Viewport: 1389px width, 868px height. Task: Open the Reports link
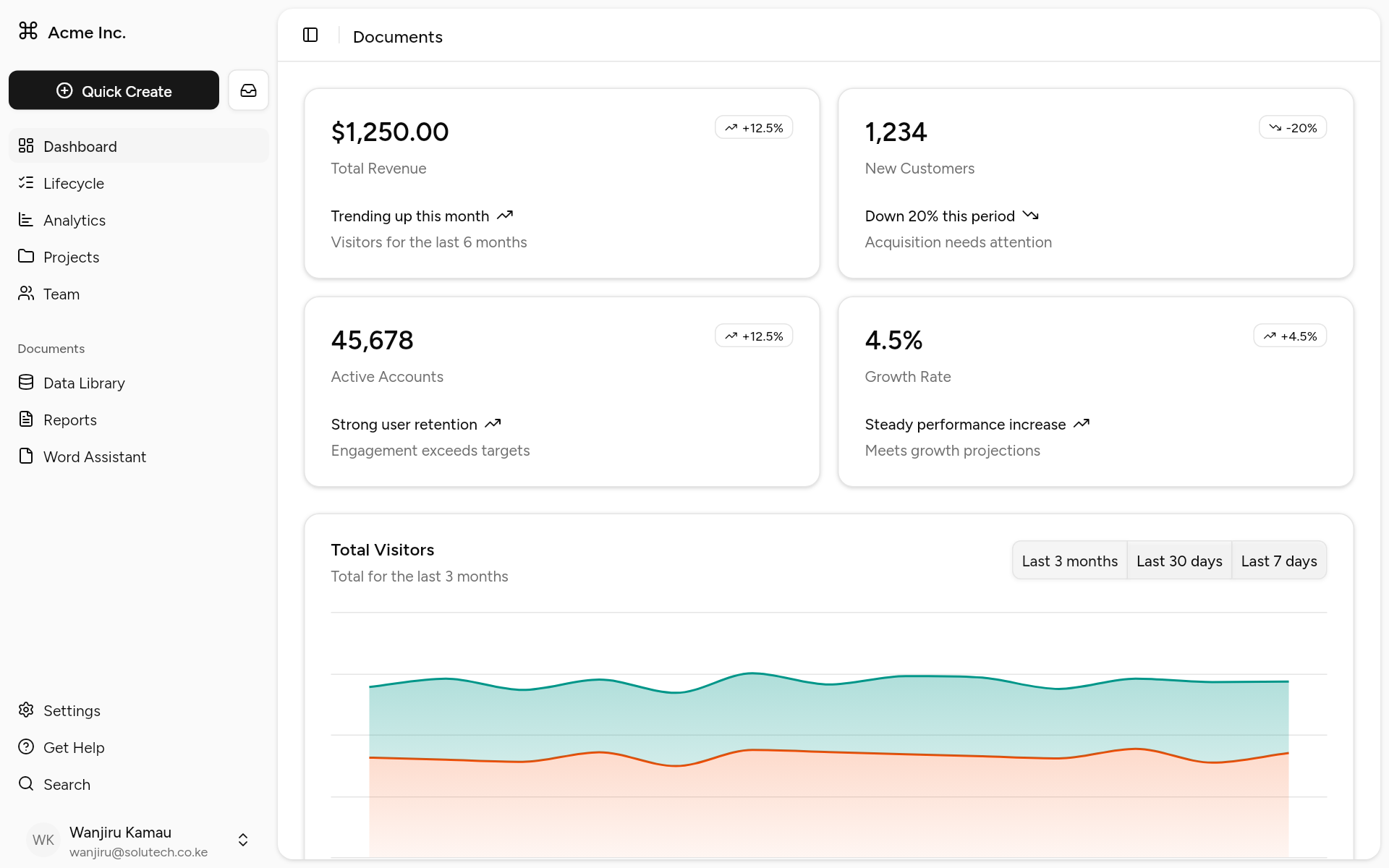tap(139, 420)
